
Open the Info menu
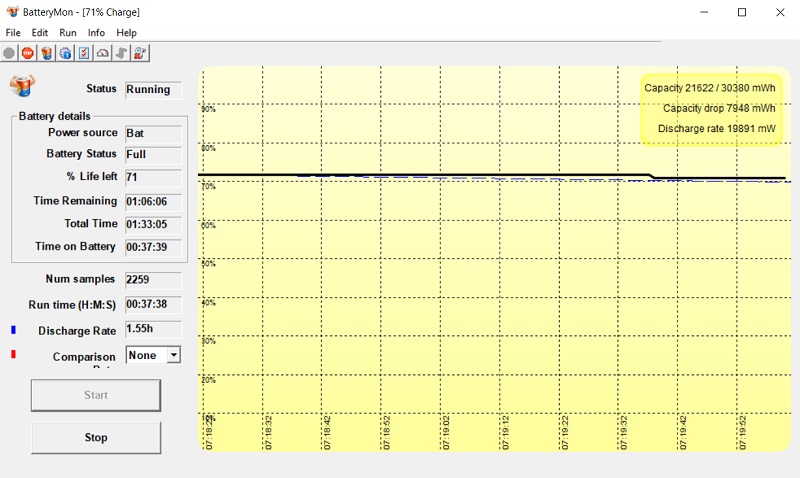pyautogui.click(x=96, y=33)
